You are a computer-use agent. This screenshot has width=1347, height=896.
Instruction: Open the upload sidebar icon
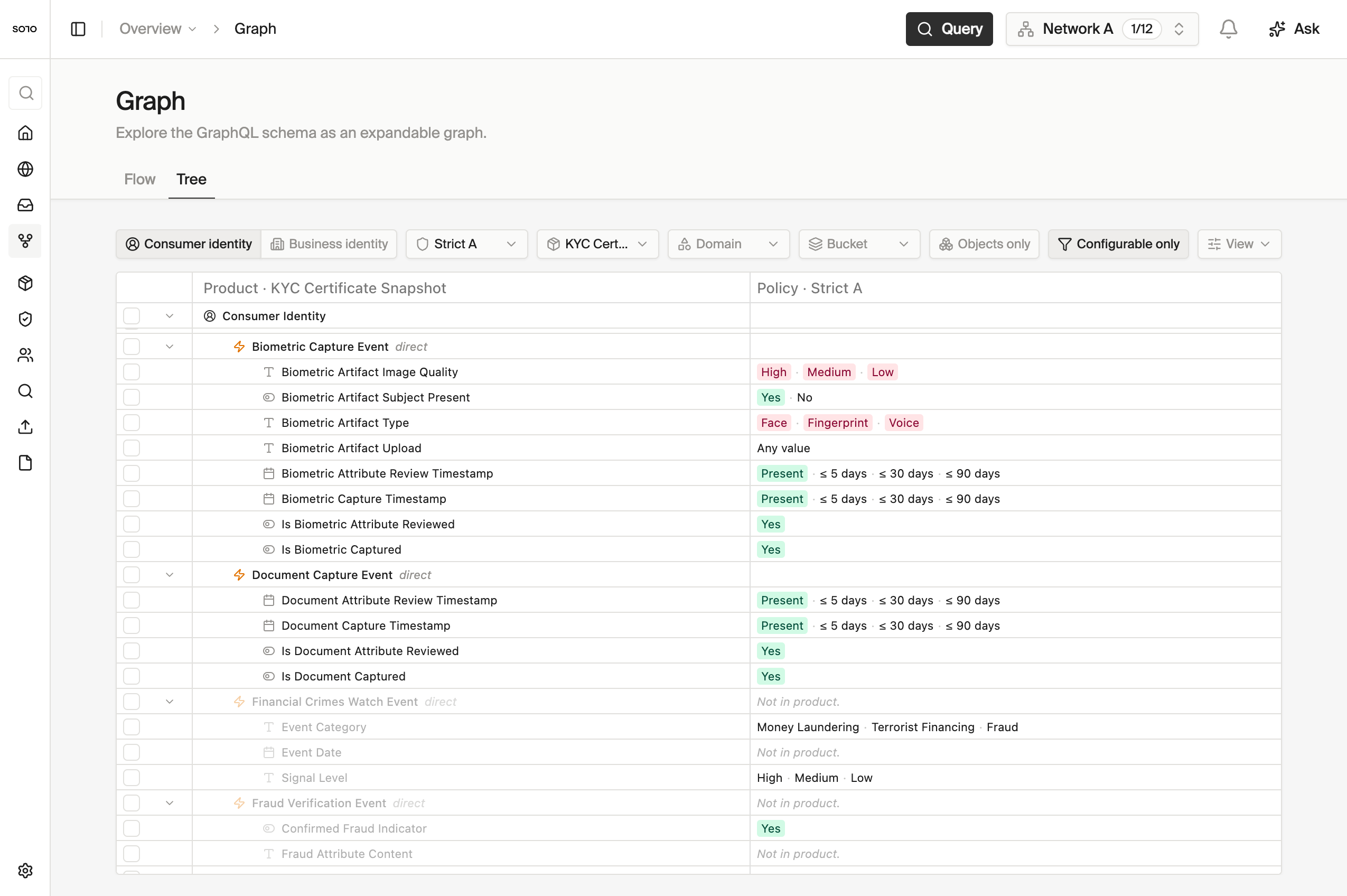[x=25, y=427]
